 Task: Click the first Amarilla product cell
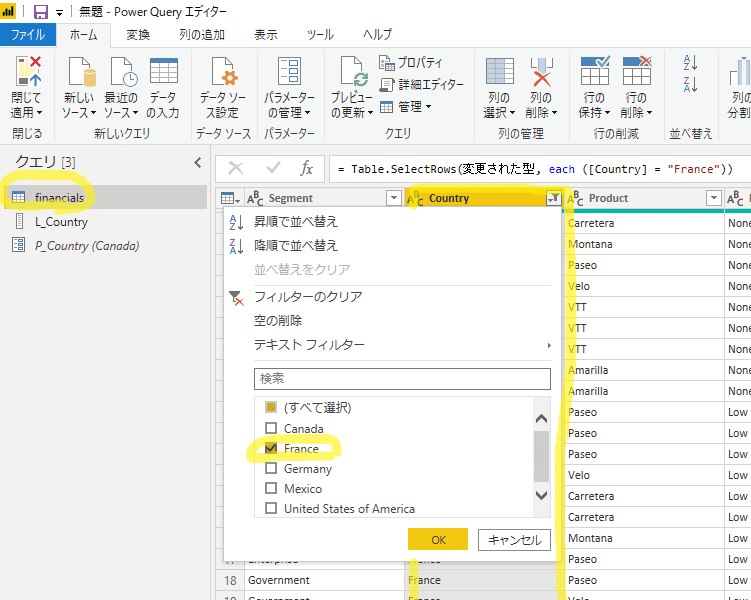point(645,370)
